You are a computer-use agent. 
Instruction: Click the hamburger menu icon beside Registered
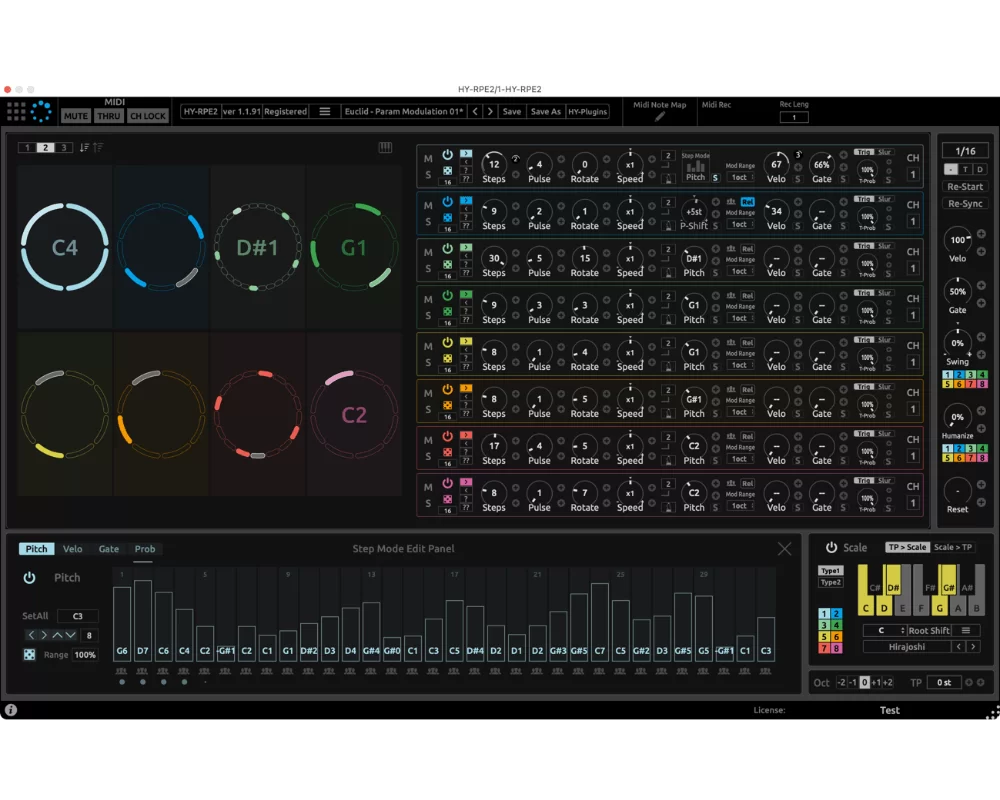point(325,112)
